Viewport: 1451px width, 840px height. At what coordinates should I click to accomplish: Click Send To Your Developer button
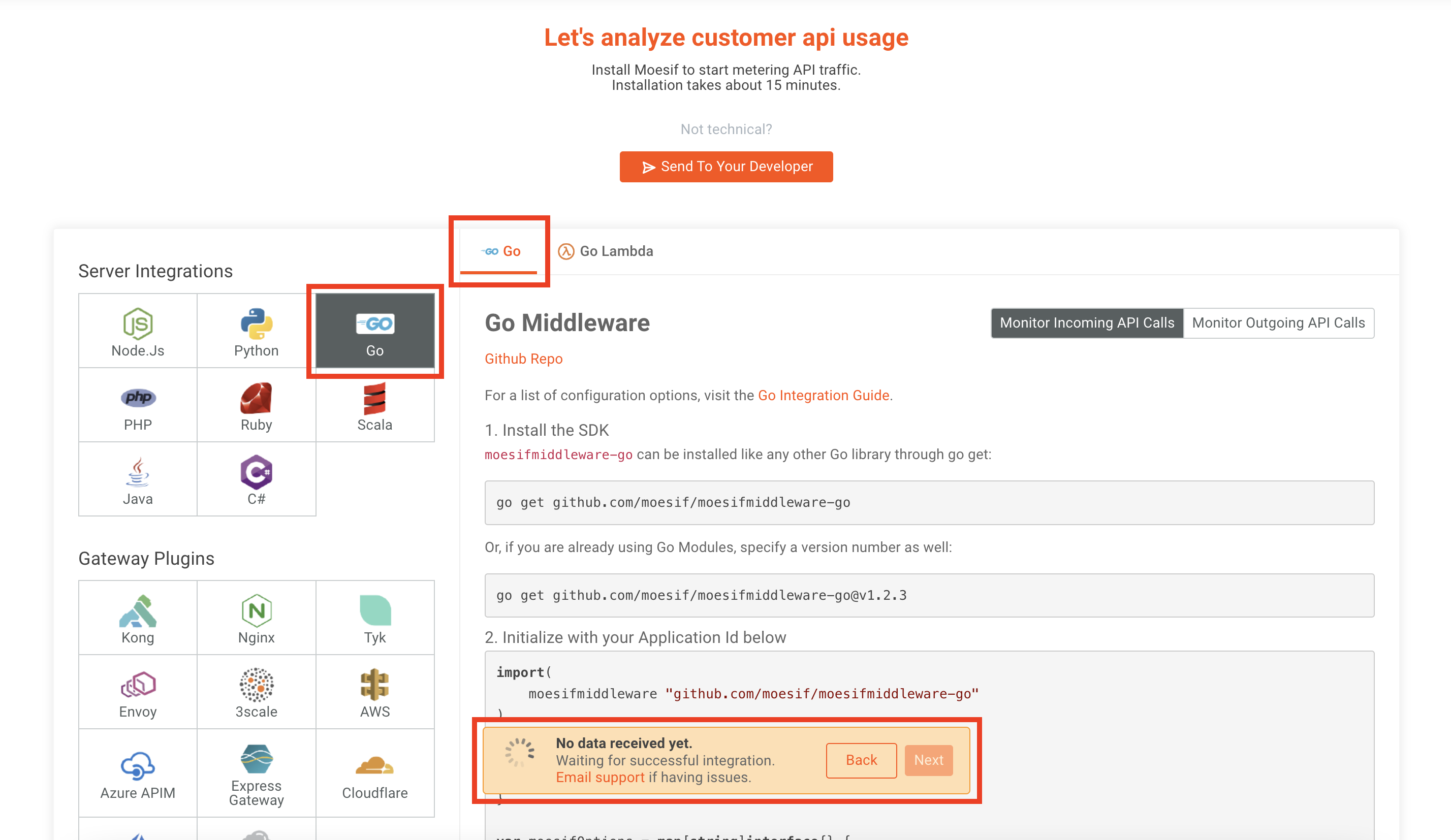click(x=726, y=167)
